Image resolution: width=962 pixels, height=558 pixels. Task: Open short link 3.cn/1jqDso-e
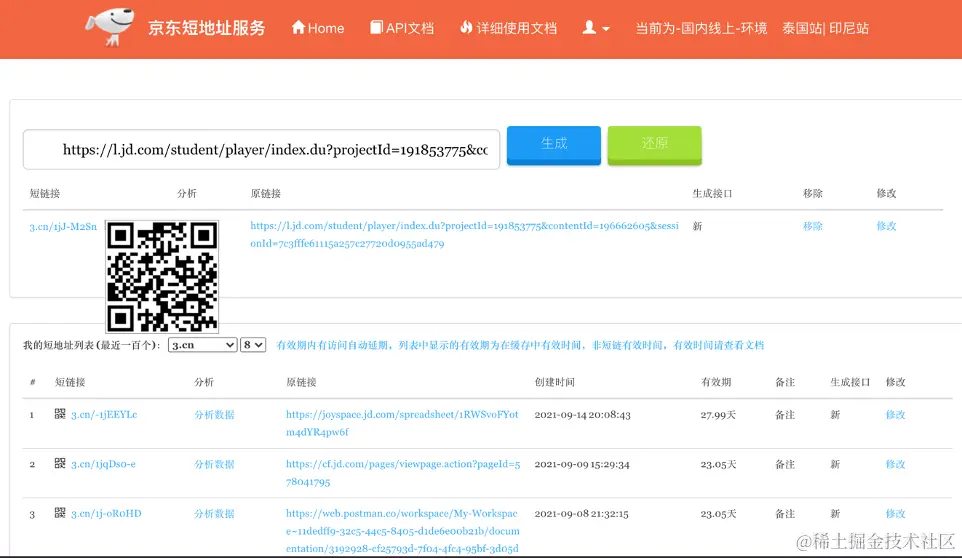tap(103, 464)
